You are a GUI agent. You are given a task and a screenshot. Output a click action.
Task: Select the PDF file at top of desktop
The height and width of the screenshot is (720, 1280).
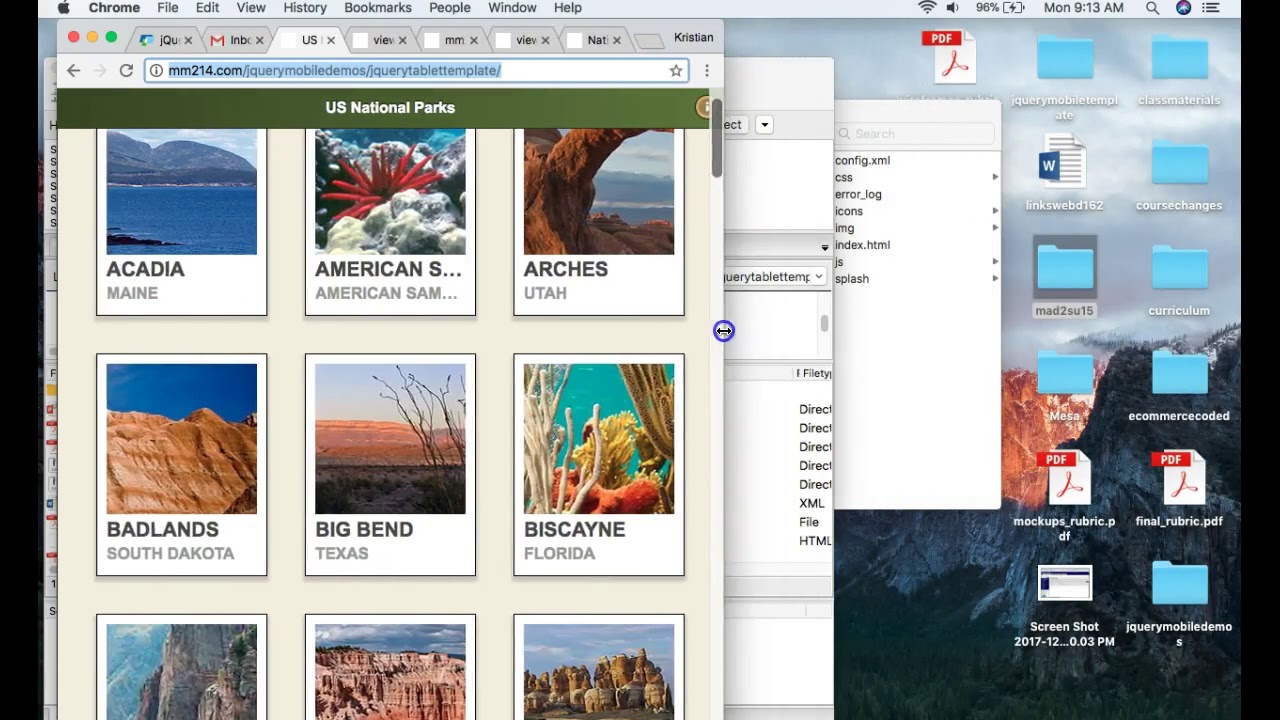pos(949,56)
